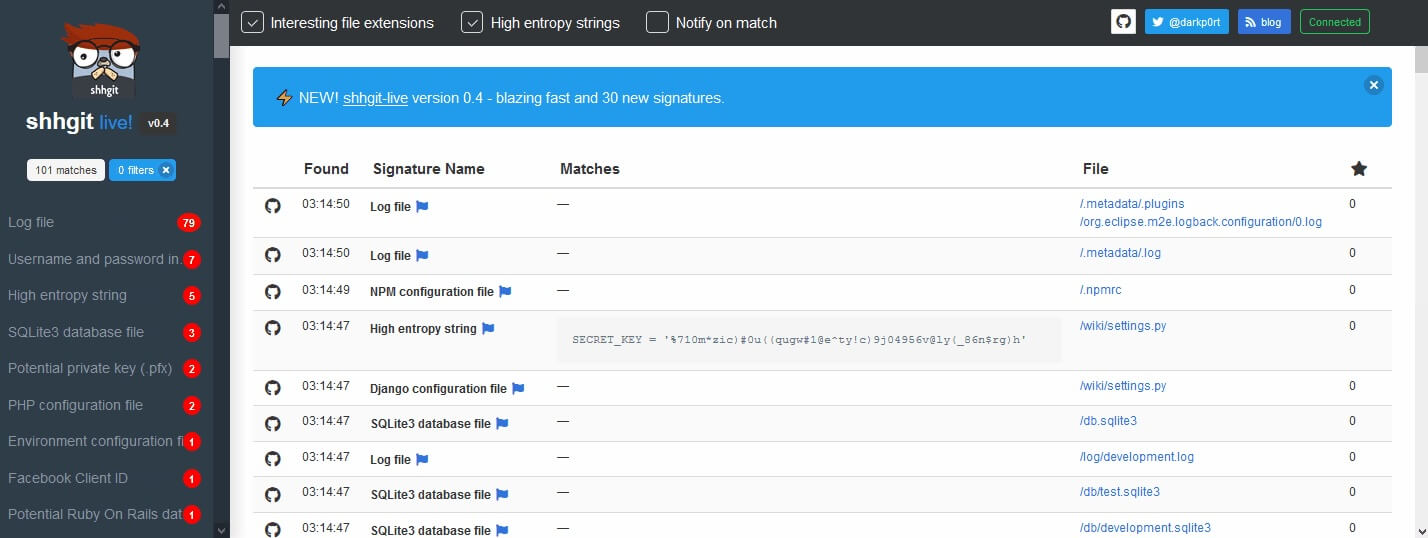Open the /.metadata/.log file link
Viewport: 1428px width, 538px height.
(x=1120, y=254)
